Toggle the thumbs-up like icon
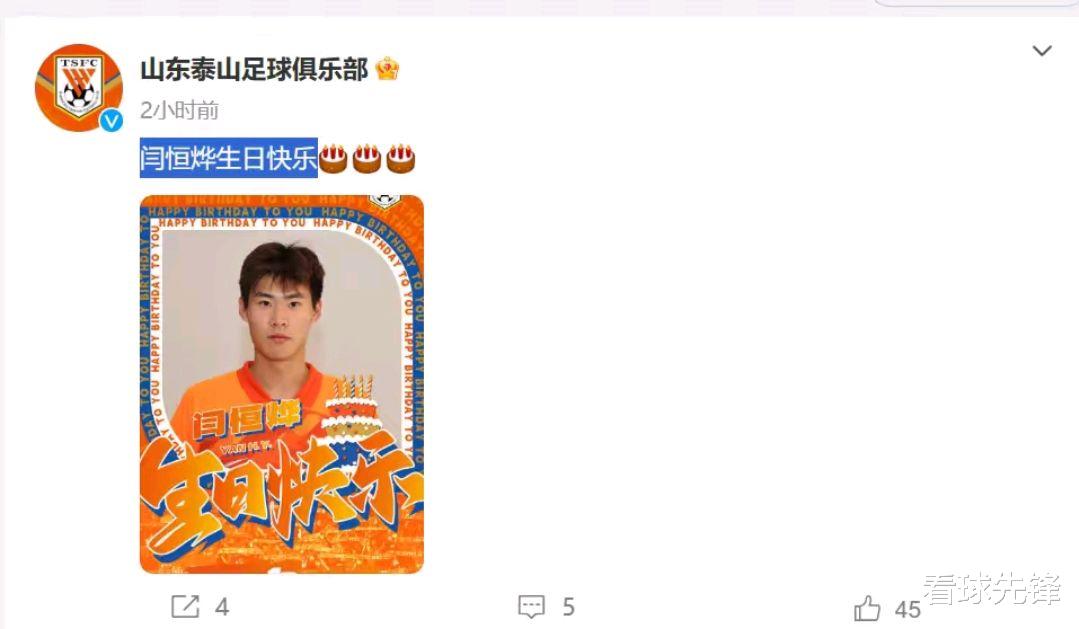The width and height of the screenshot is (1079, 629). point(867,608)
